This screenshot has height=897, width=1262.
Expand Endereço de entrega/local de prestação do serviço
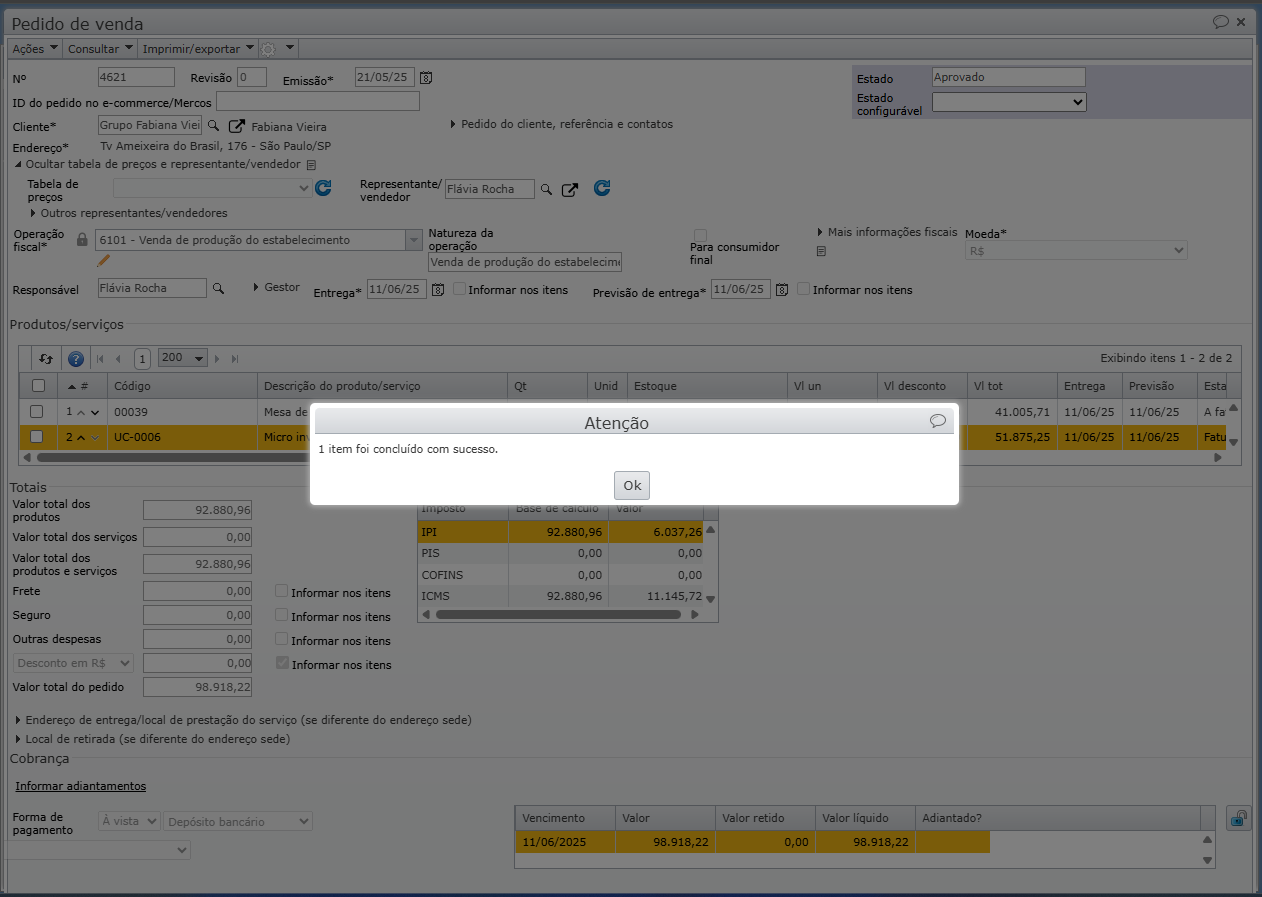(x=244, y=720)
